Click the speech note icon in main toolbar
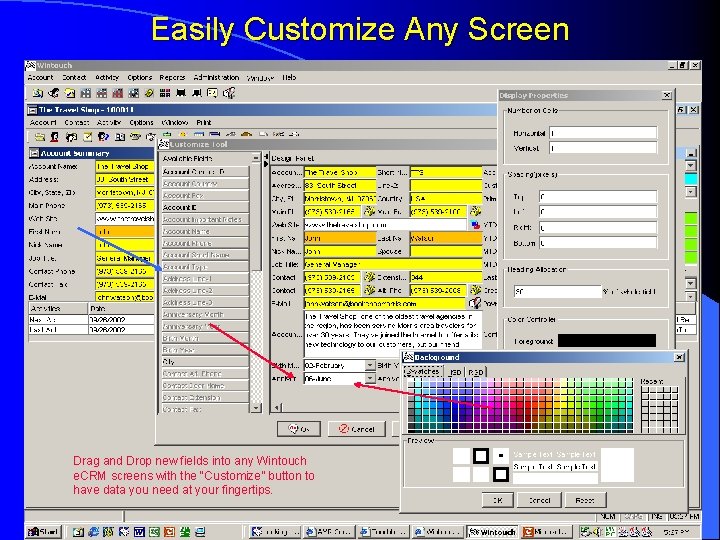 pyautogui.click(x=213, y=93)
